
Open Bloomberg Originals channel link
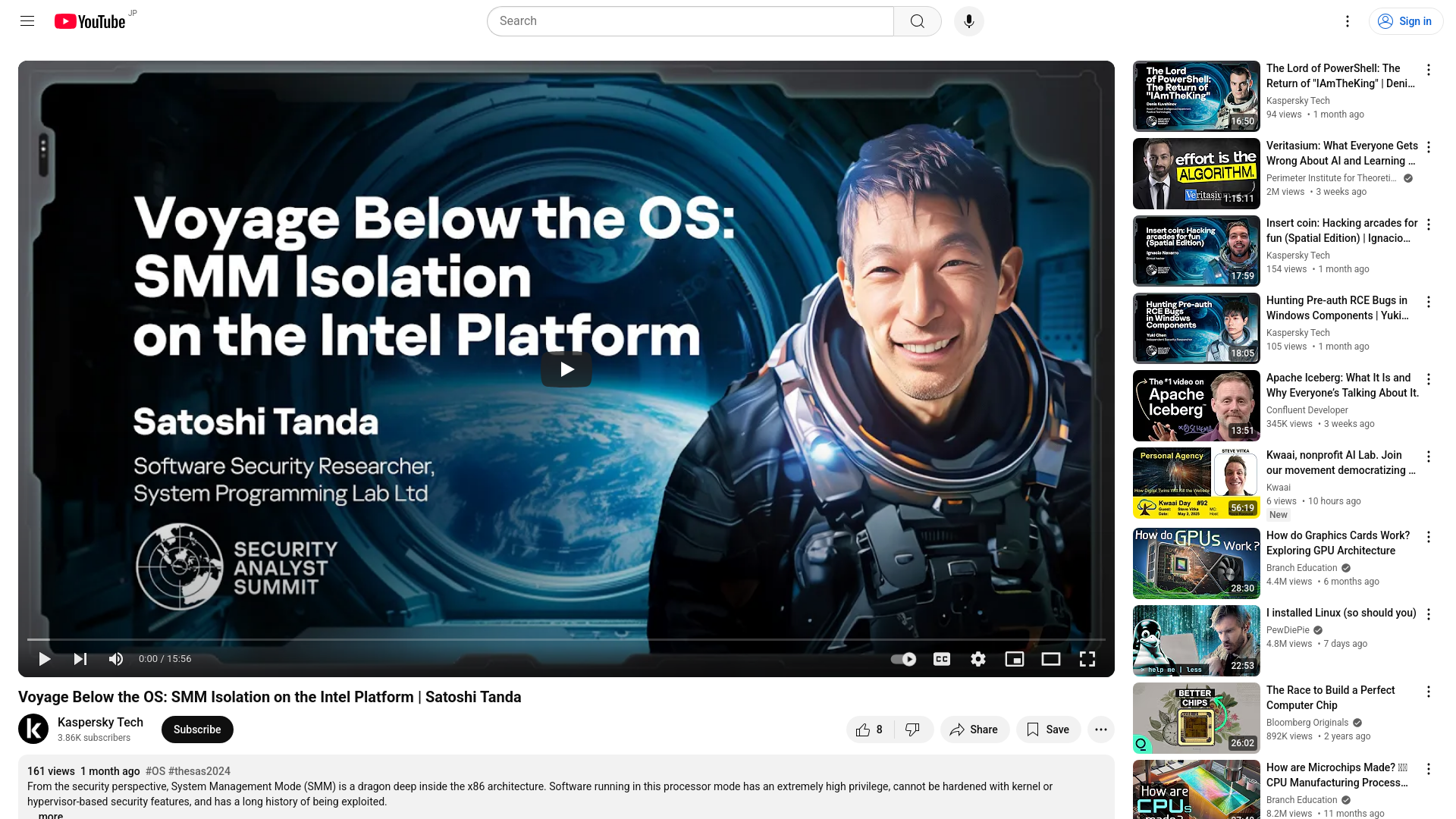click(1307, 723)
